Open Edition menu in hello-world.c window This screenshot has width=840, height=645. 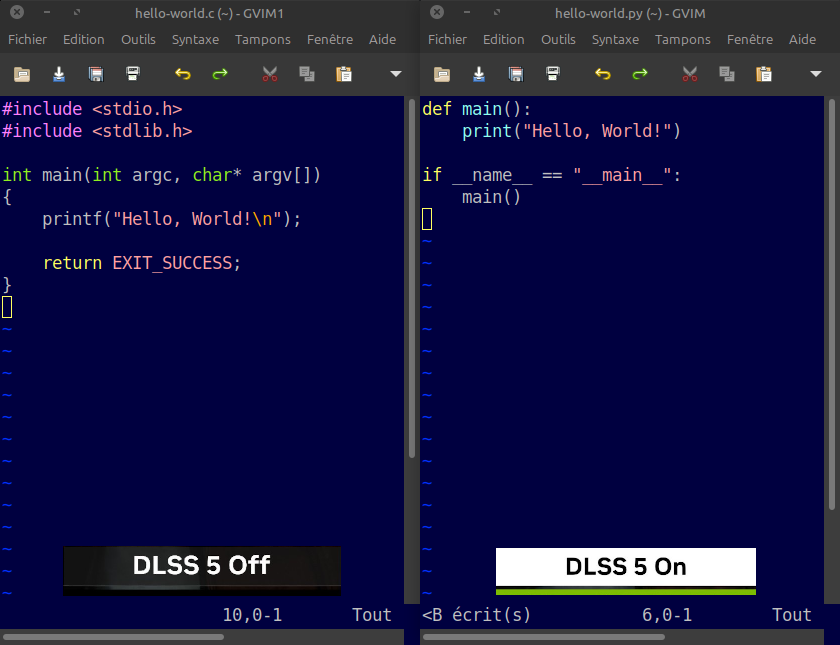point(84,40)
